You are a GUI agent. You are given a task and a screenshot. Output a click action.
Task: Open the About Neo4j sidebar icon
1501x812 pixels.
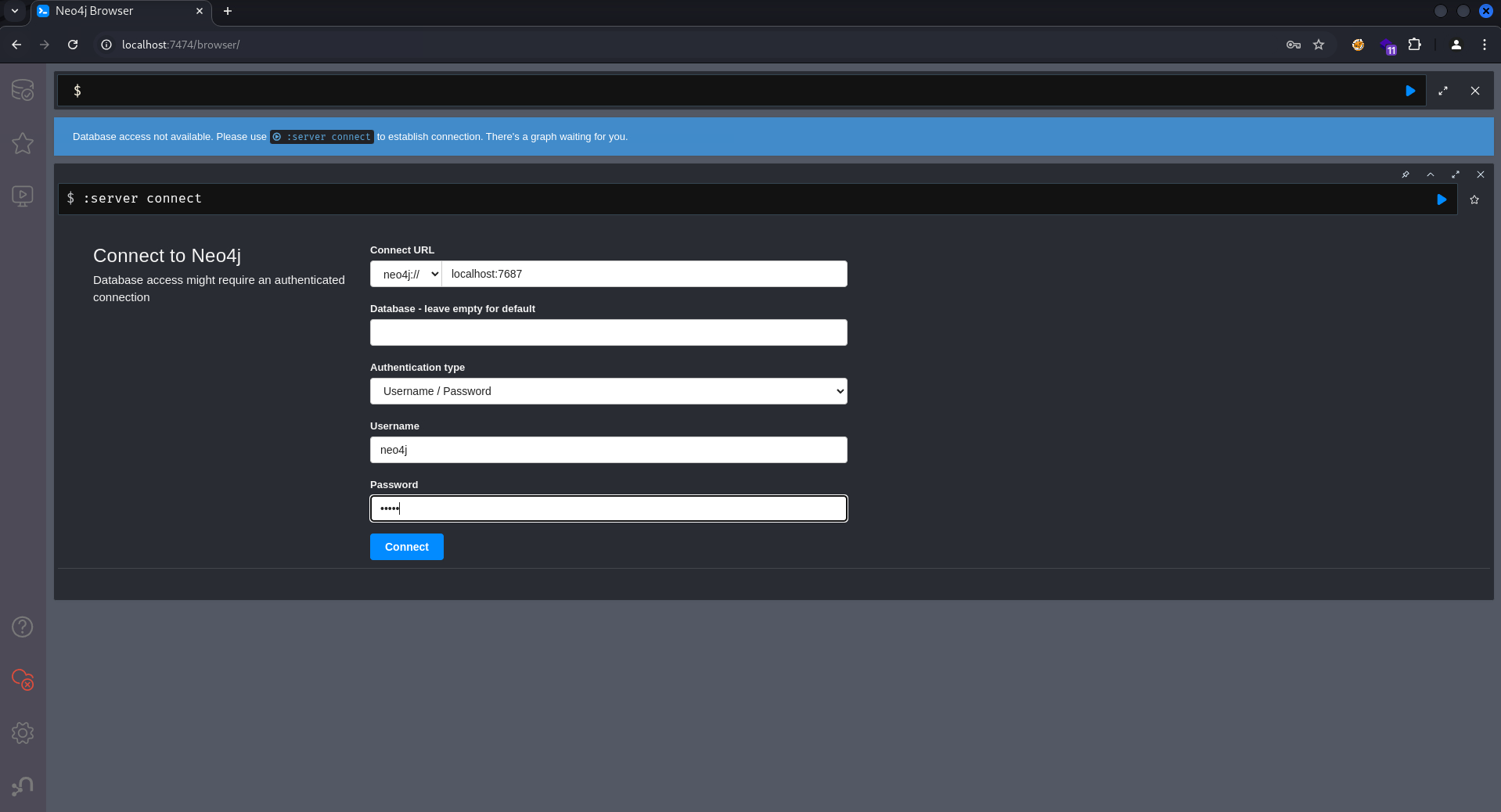[x=23, y=785]
